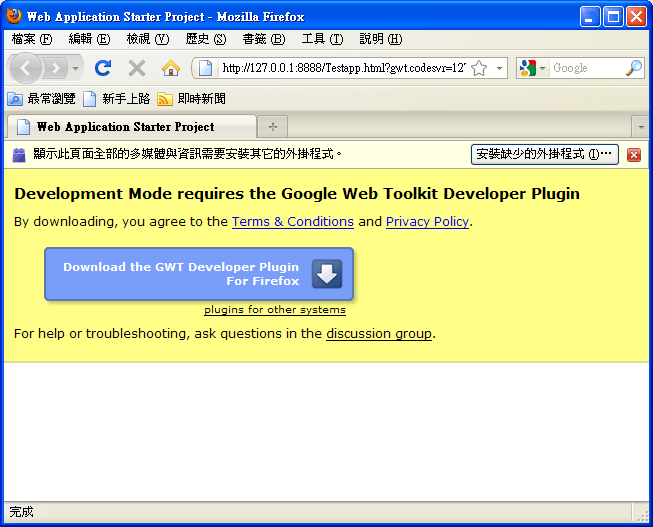Open the 書籤 (B) menu
Viewport: 653px width, 527px height.
tap(264, 39)
